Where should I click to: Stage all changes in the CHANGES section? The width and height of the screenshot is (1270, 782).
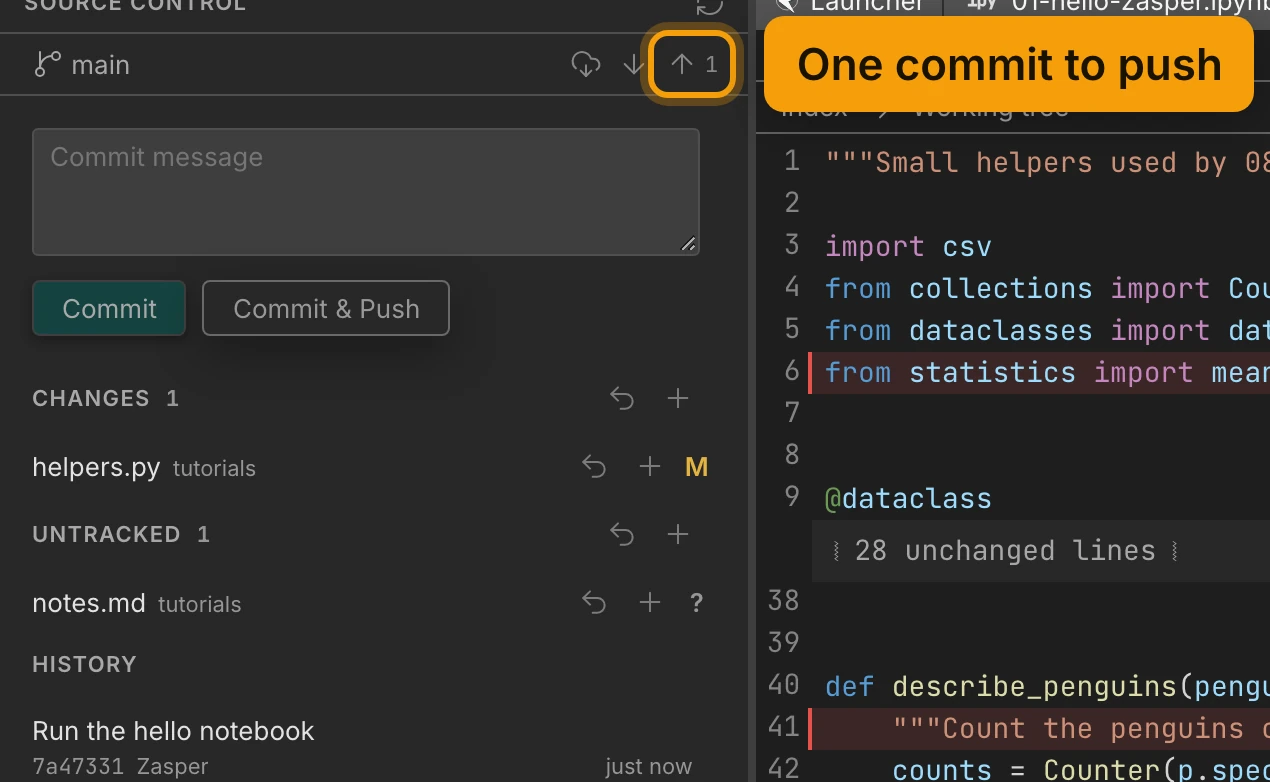pyautogui.click(x=678, y=399)
